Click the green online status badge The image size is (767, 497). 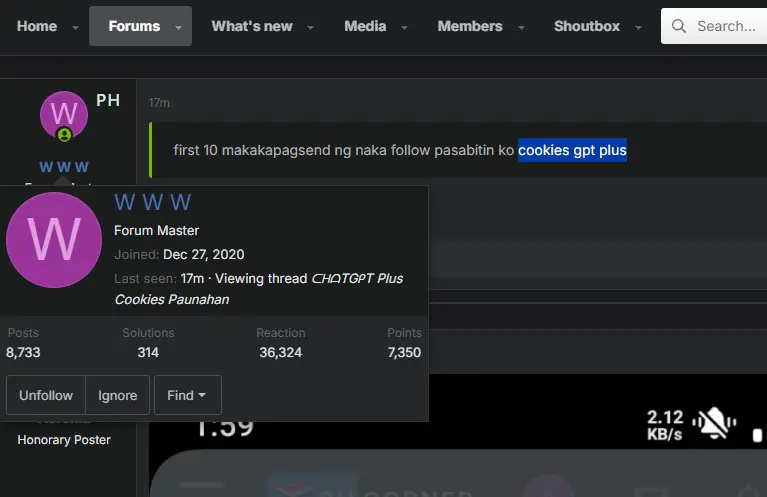pyautogui.click(x=64, y=135)
